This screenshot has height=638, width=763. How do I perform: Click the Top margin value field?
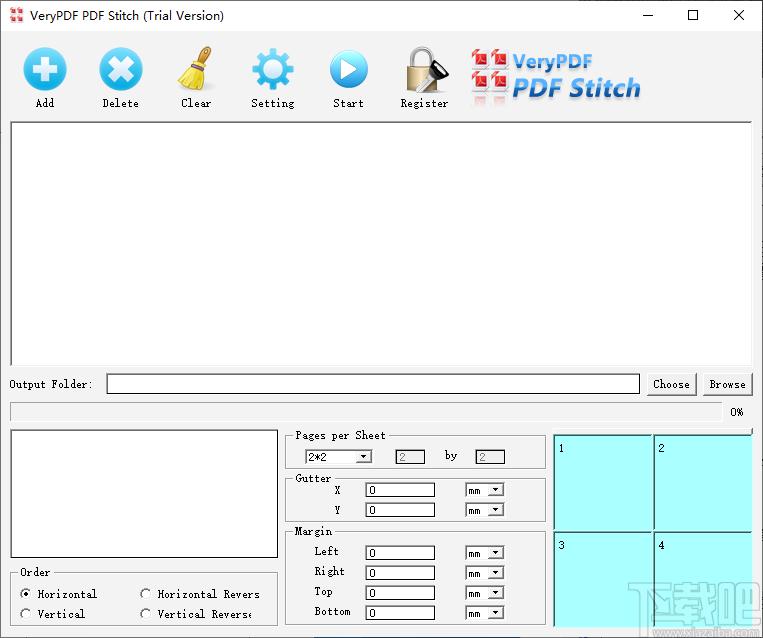400,592
